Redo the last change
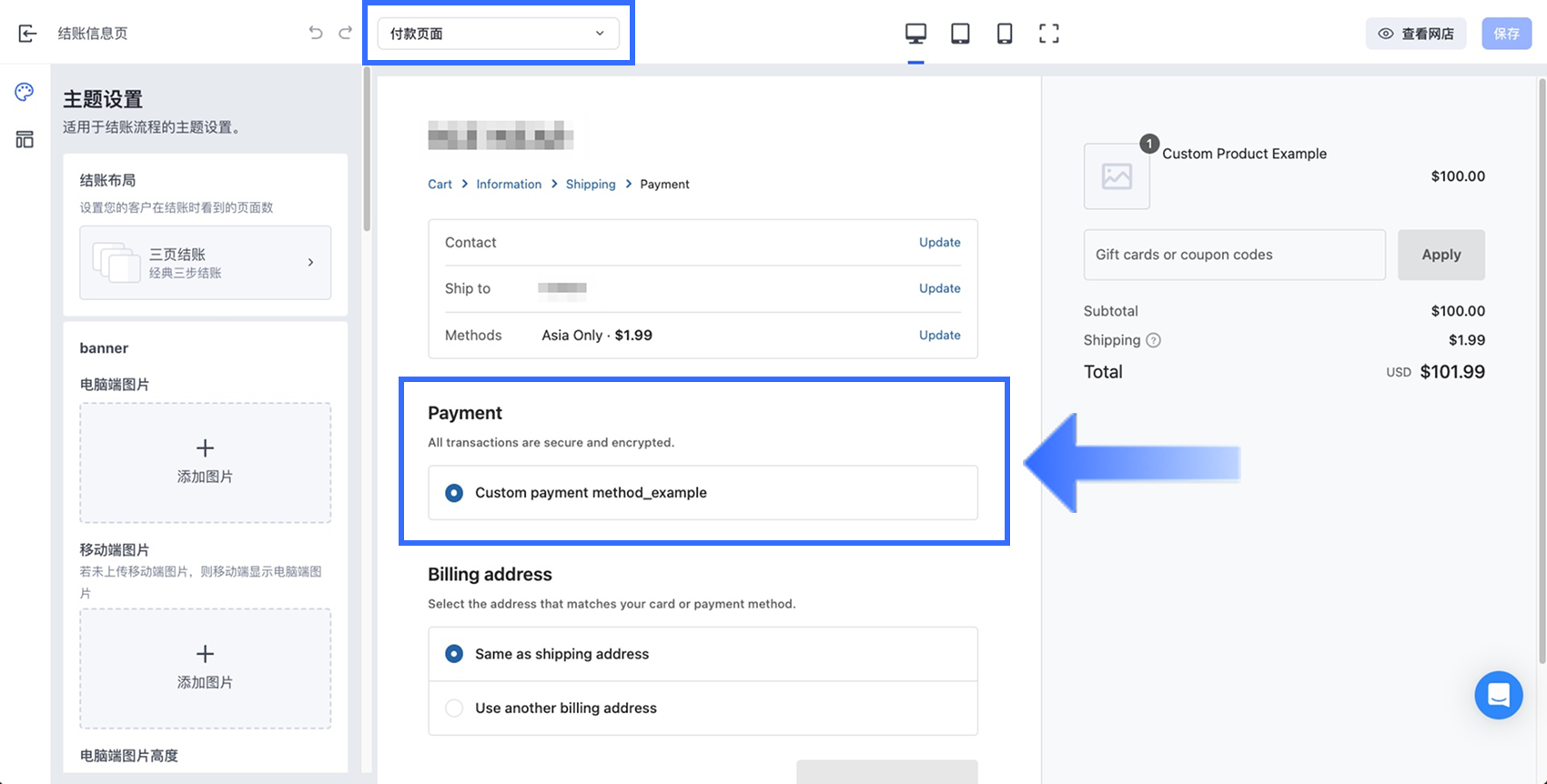 click(345, 34)
